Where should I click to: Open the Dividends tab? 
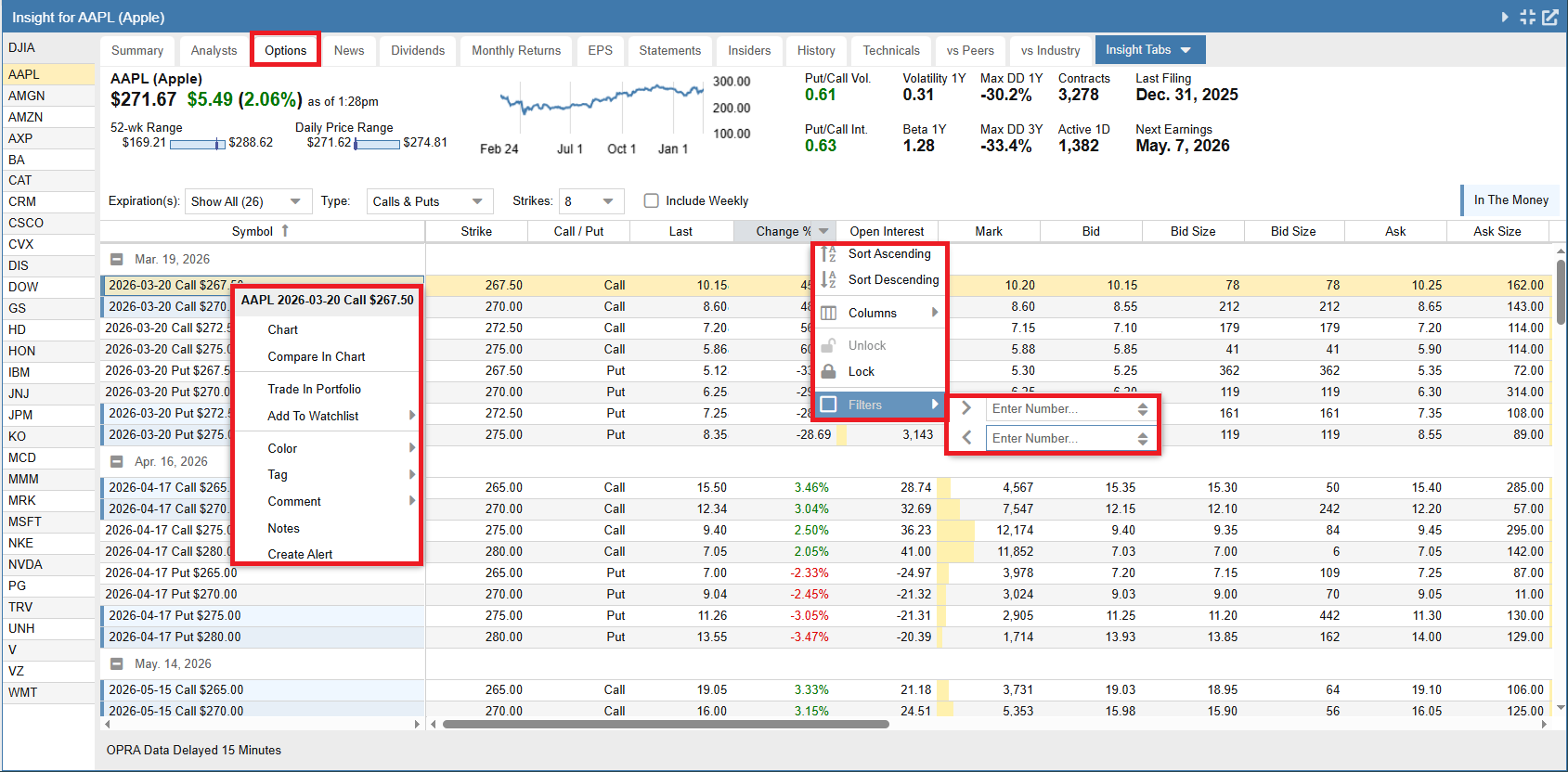click(418, 50)
